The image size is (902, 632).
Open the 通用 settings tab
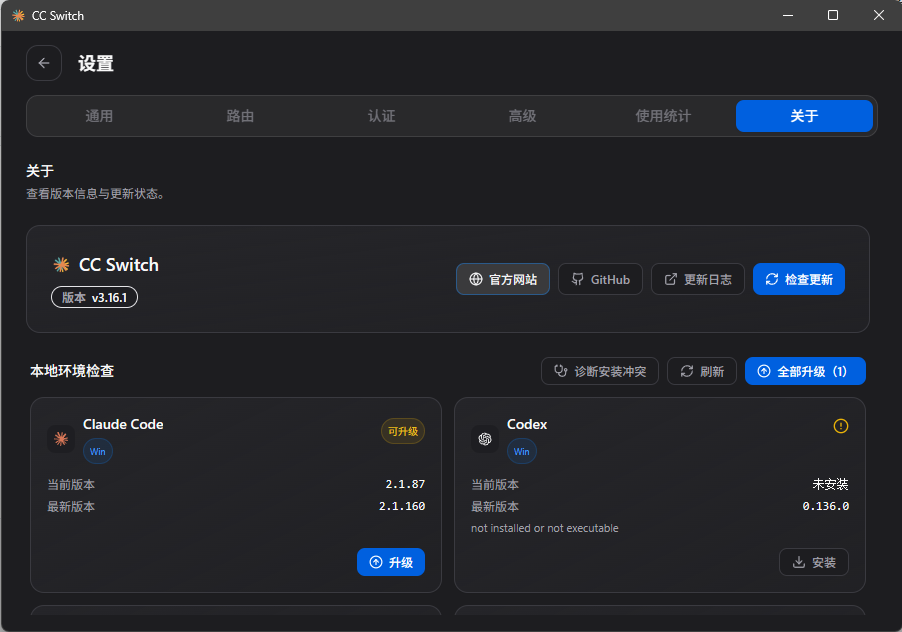click(x=99, y=116)
